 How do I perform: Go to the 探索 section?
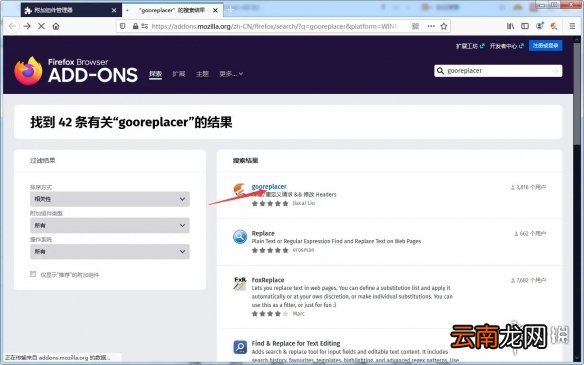155,74
